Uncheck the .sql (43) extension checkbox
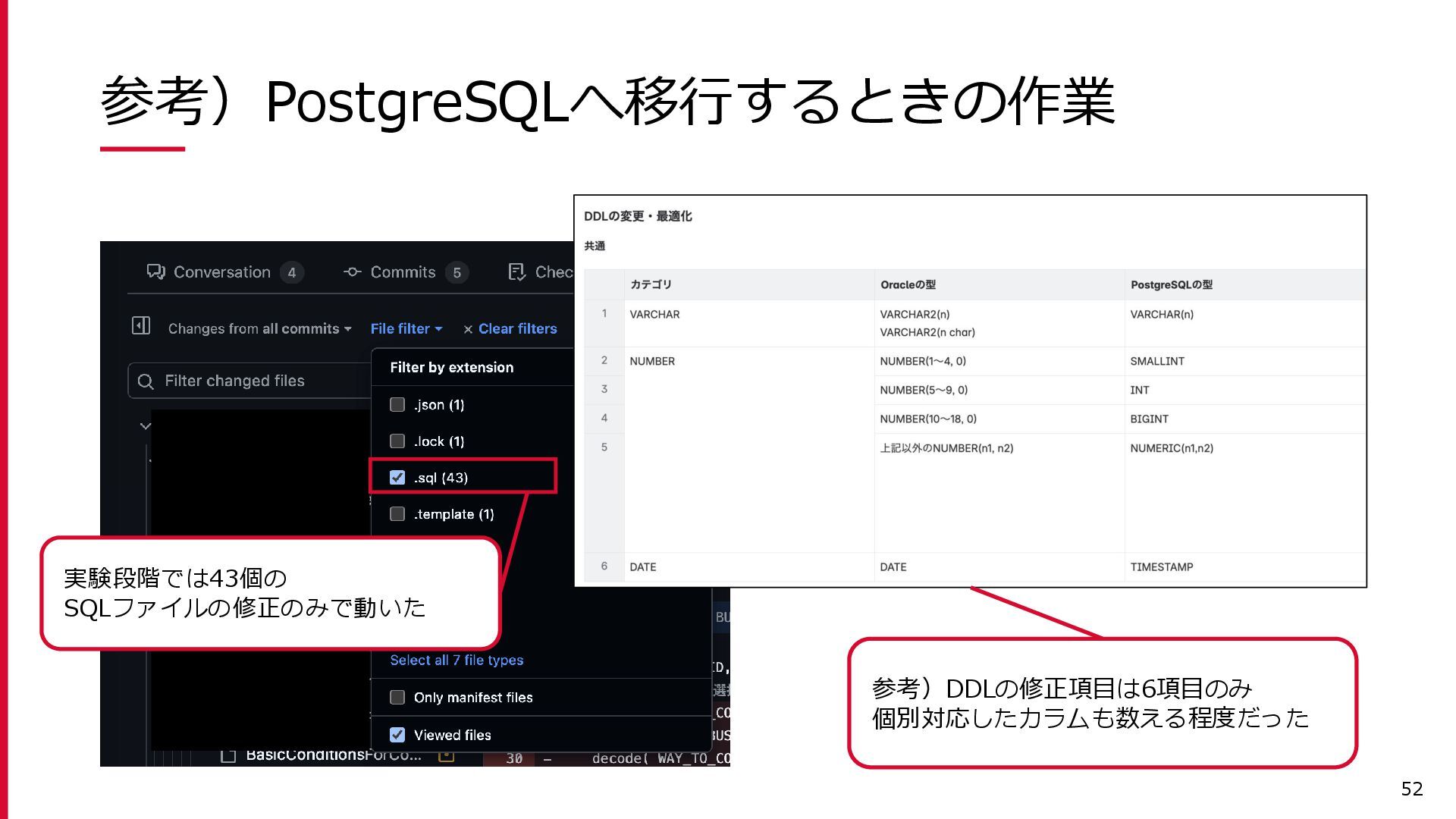This screenshot has height=819, width=1456. pyautogui.click(x=397, y=478)
